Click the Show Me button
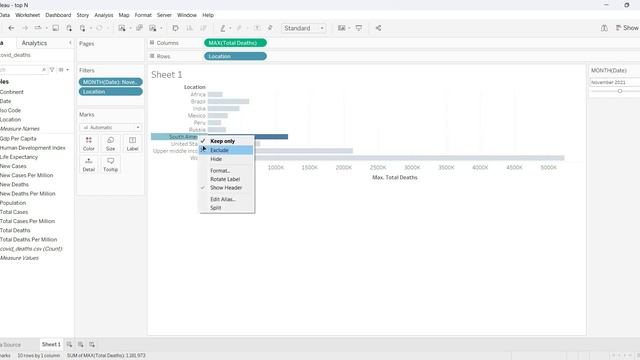640x360 pixels. 627,28
